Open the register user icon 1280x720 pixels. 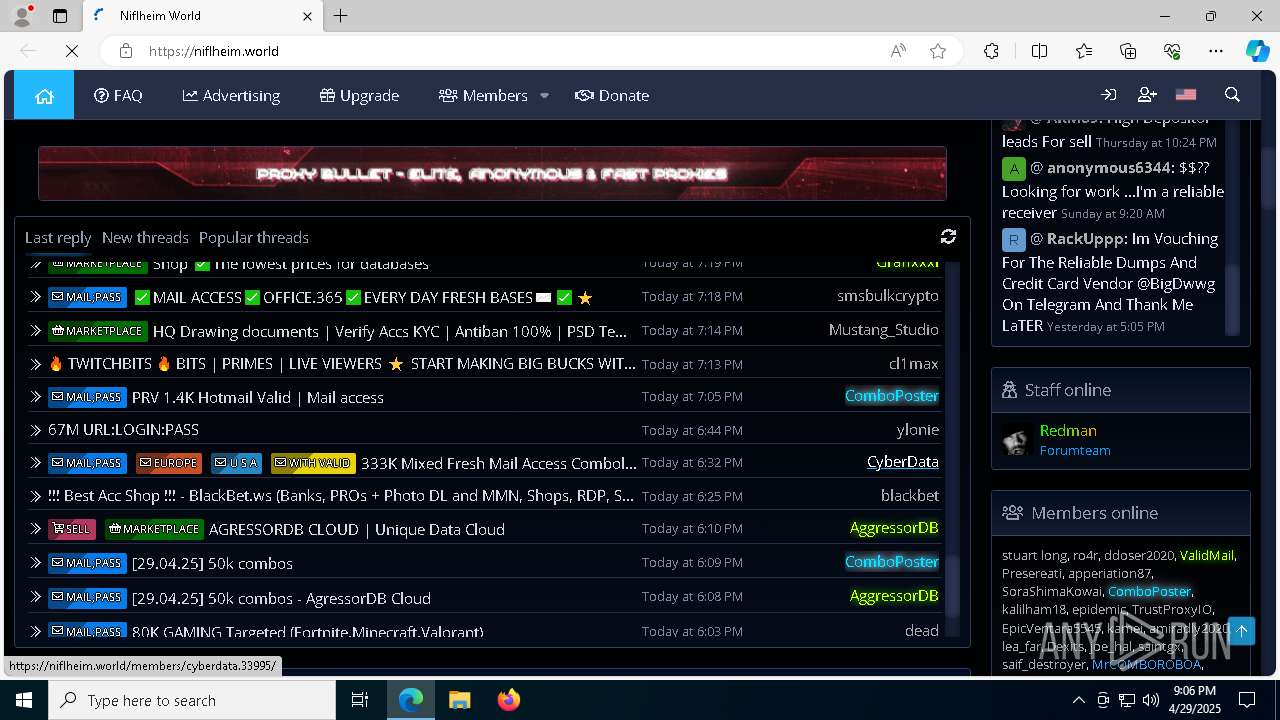[1147, 95]
